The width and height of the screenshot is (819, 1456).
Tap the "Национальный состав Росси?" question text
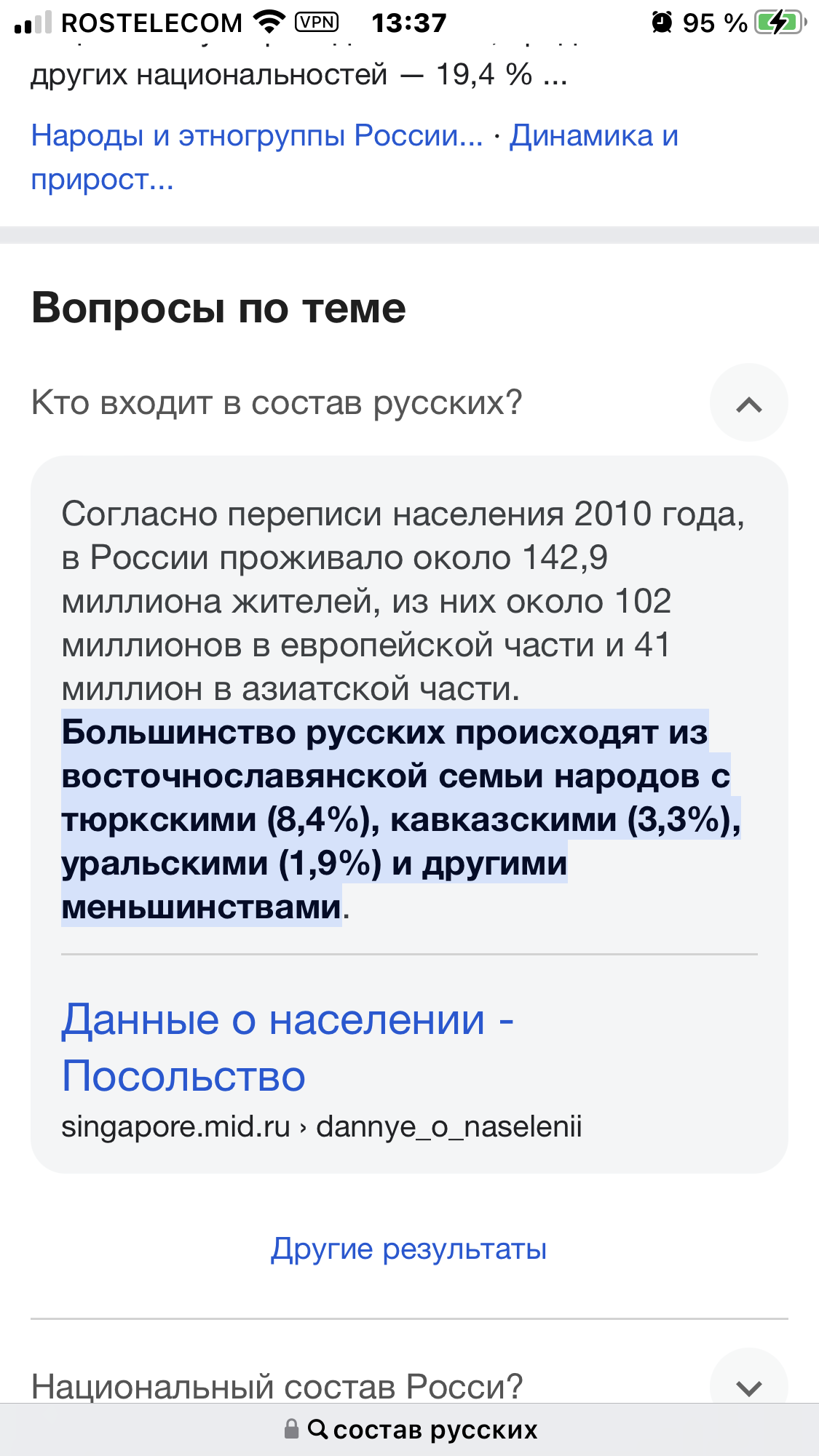point(277,1386)
